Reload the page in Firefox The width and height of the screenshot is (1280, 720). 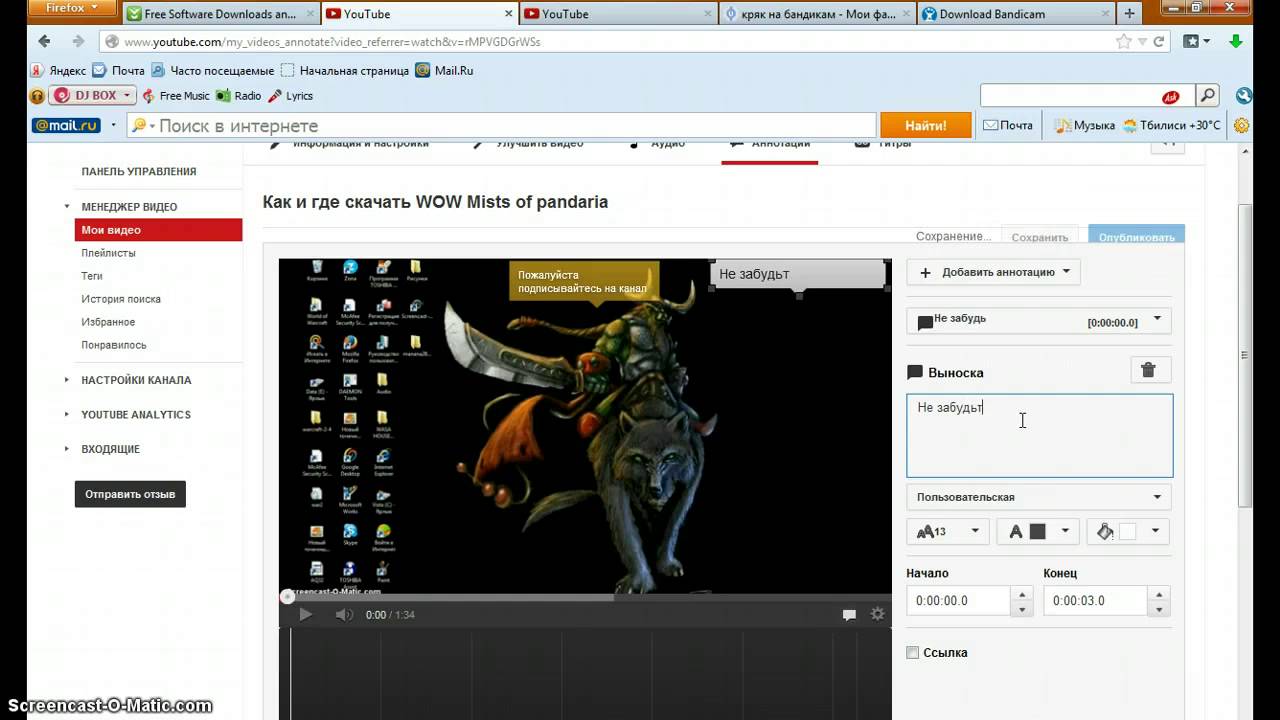coord(1159,42)
